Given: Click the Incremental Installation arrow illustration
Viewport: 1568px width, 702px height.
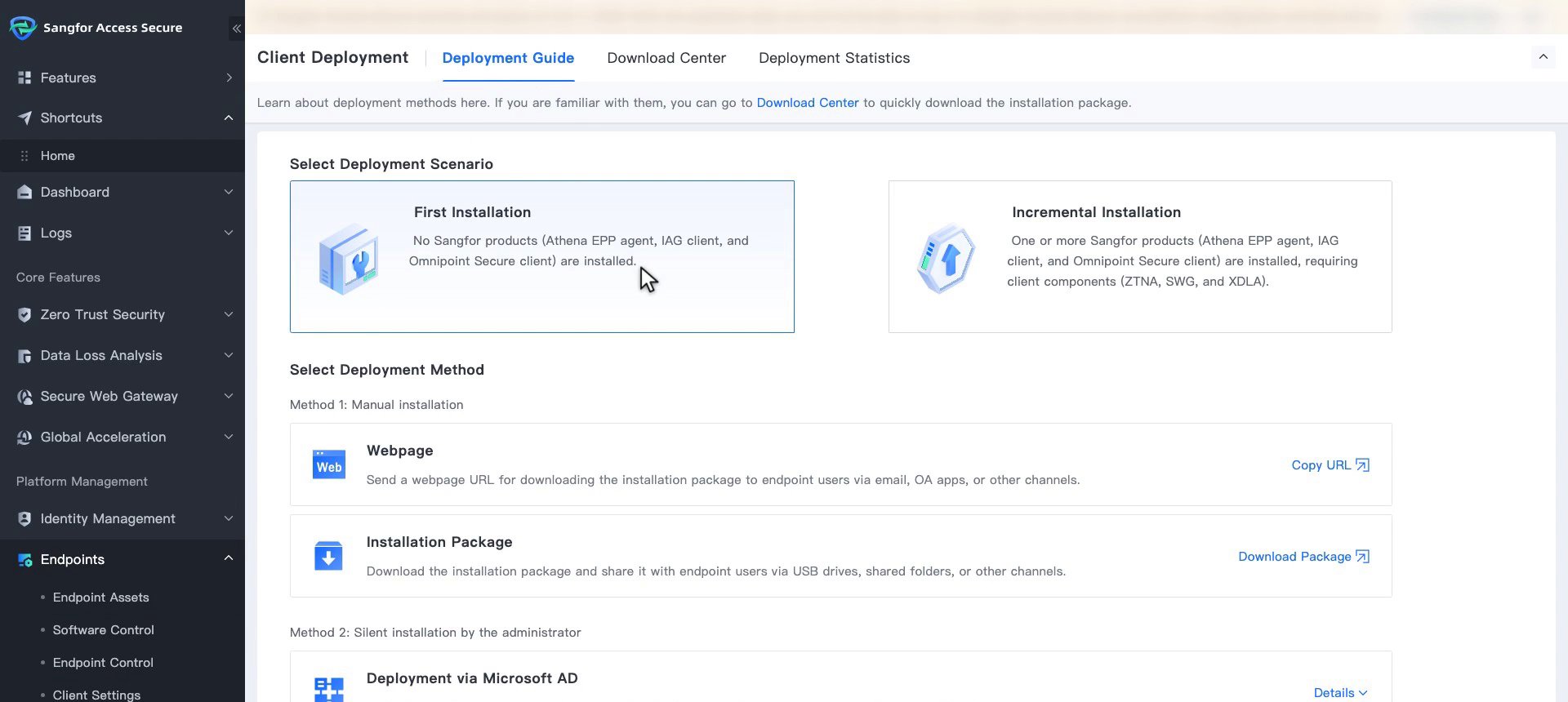Looking at the screenshot, I should (947, 259).
